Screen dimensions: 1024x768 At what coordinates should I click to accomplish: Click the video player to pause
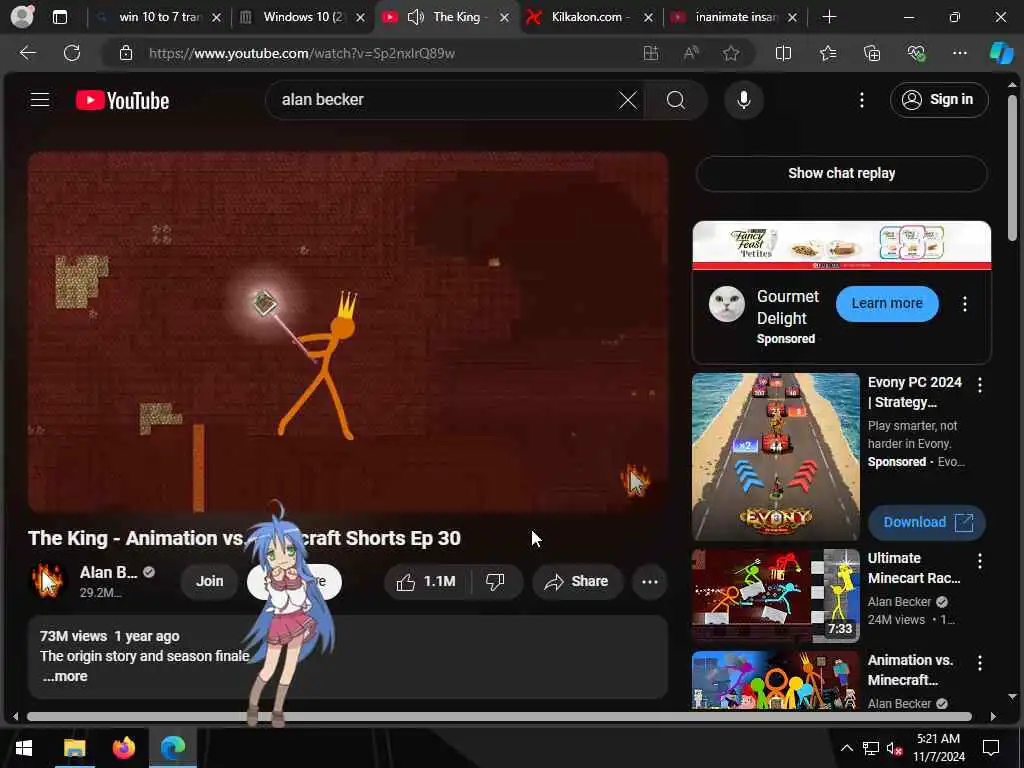tap(347, 332)
